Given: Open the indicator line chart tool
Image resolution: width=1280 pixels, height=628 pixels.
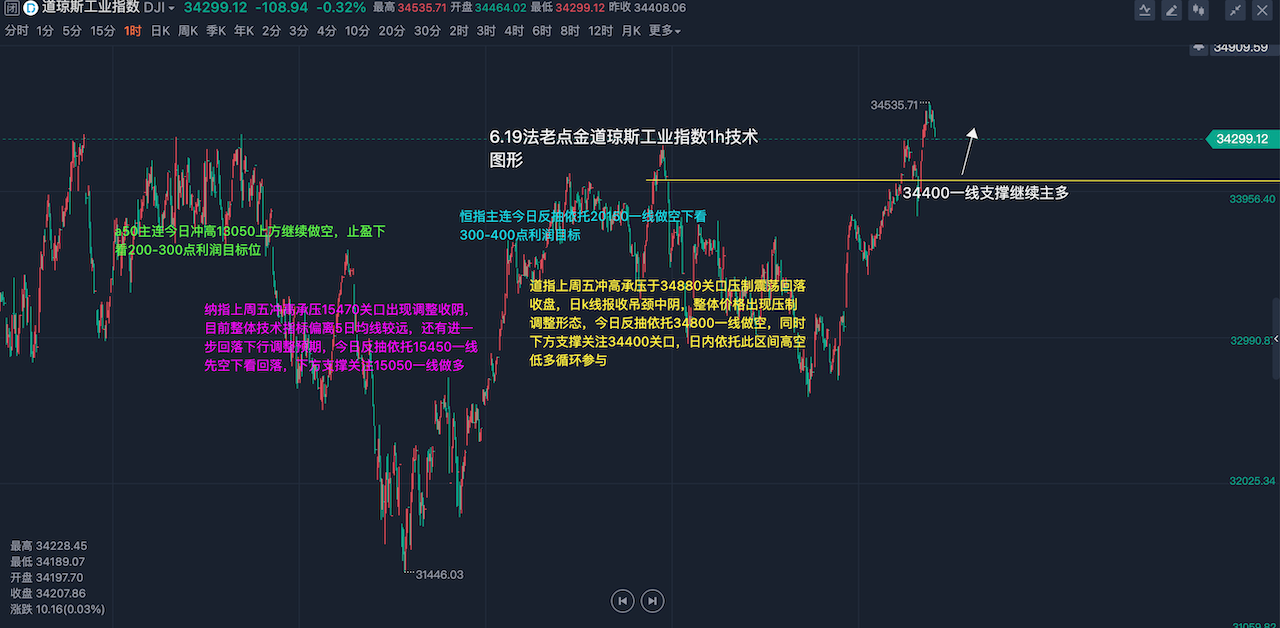Looking at the screenshot, I should 1145,10.
